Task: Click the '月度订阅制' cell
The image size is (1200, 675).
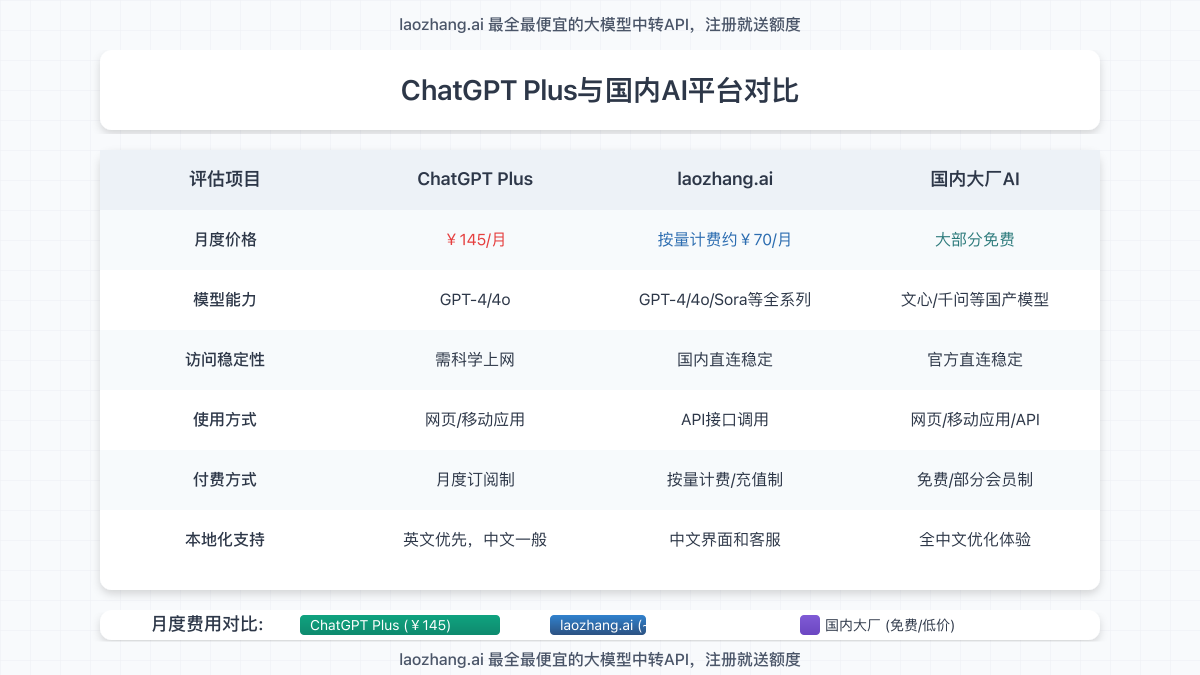Action: tap(475, 480)
